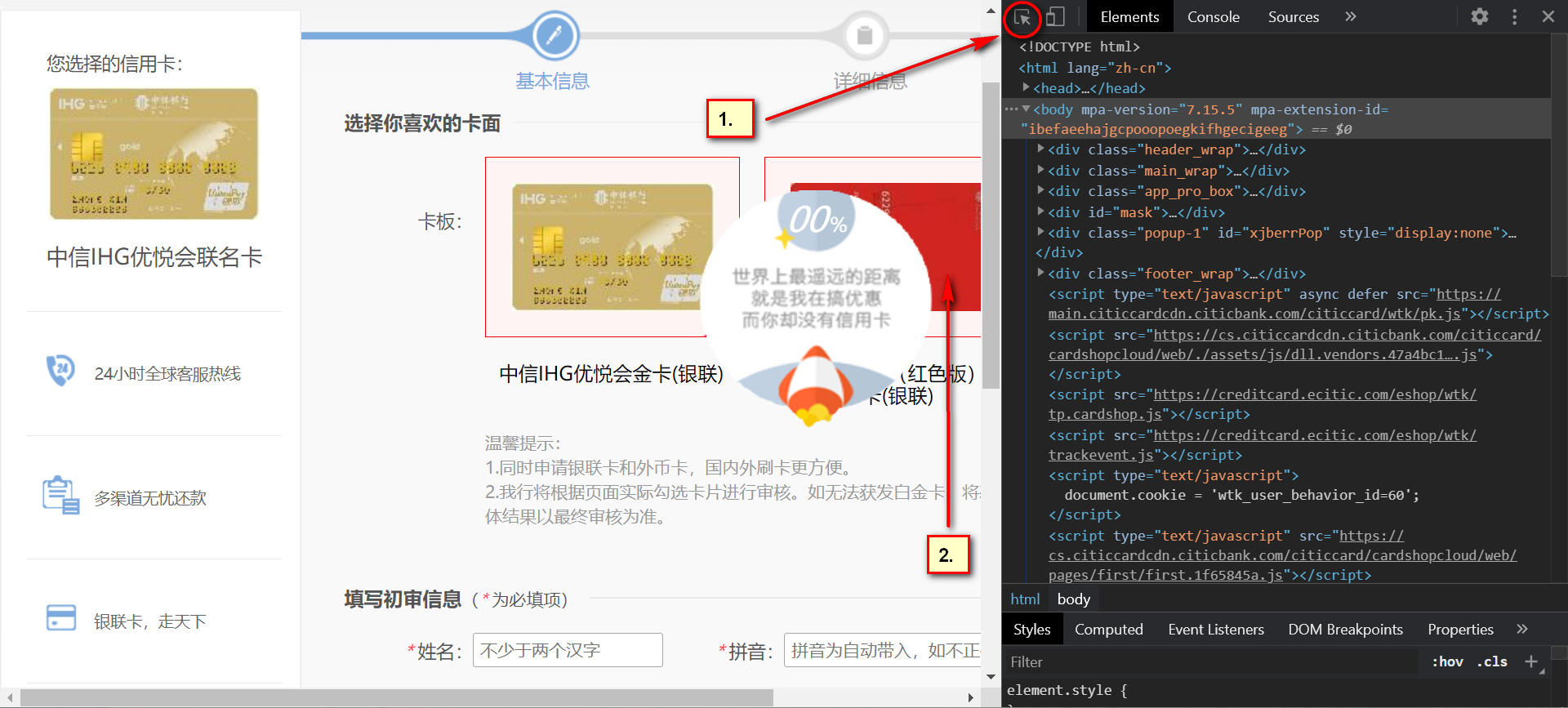Open the Properties pane tab
The image size is (1568, 708).
pos(1460,630)
